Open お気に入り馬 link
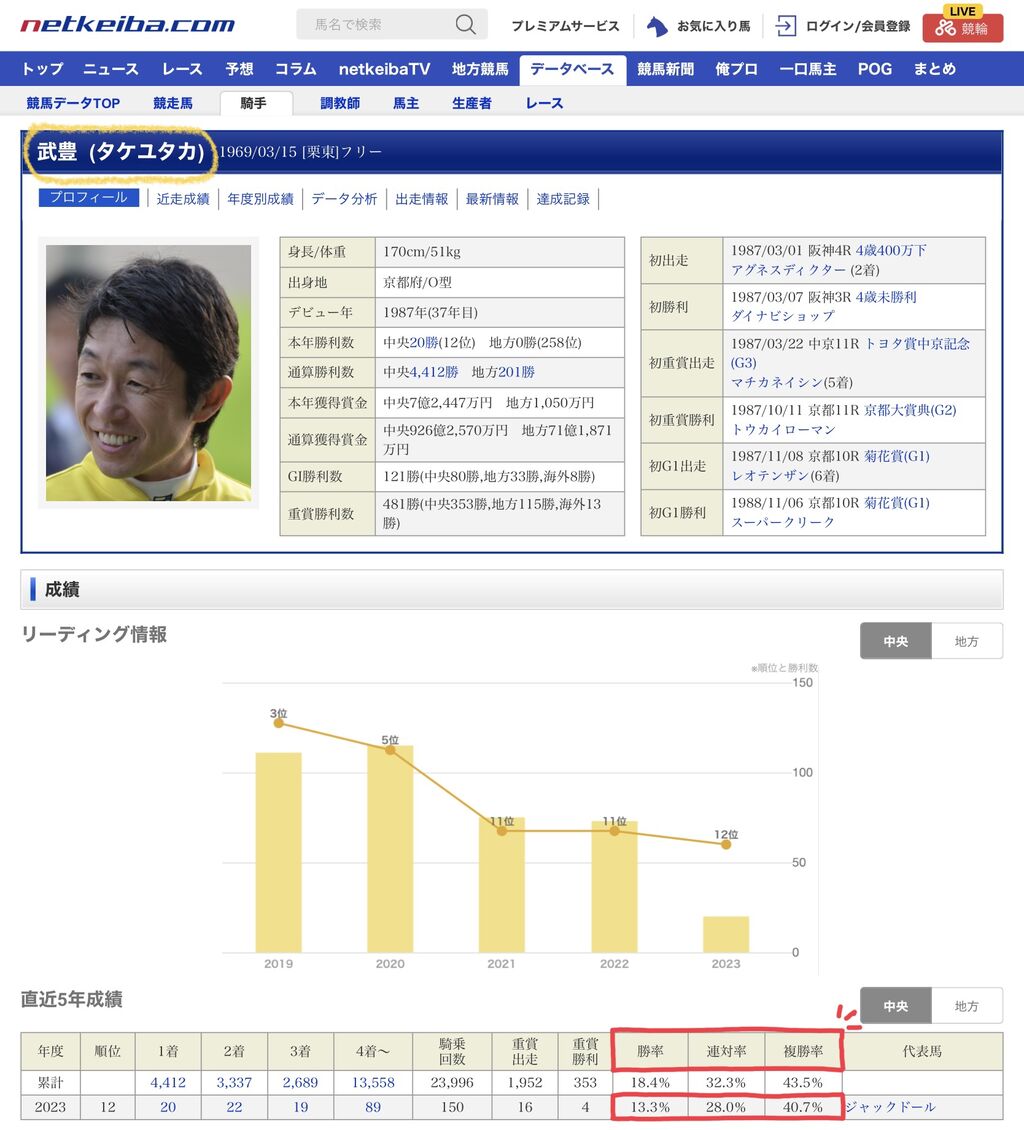 pyautogui.click(x=713, y=27)
